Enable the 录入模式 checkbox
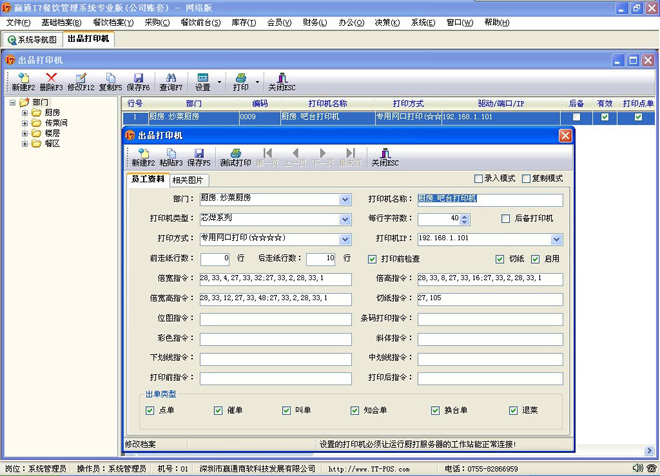Screen dimensions: 660x476 tap(478, 179)
